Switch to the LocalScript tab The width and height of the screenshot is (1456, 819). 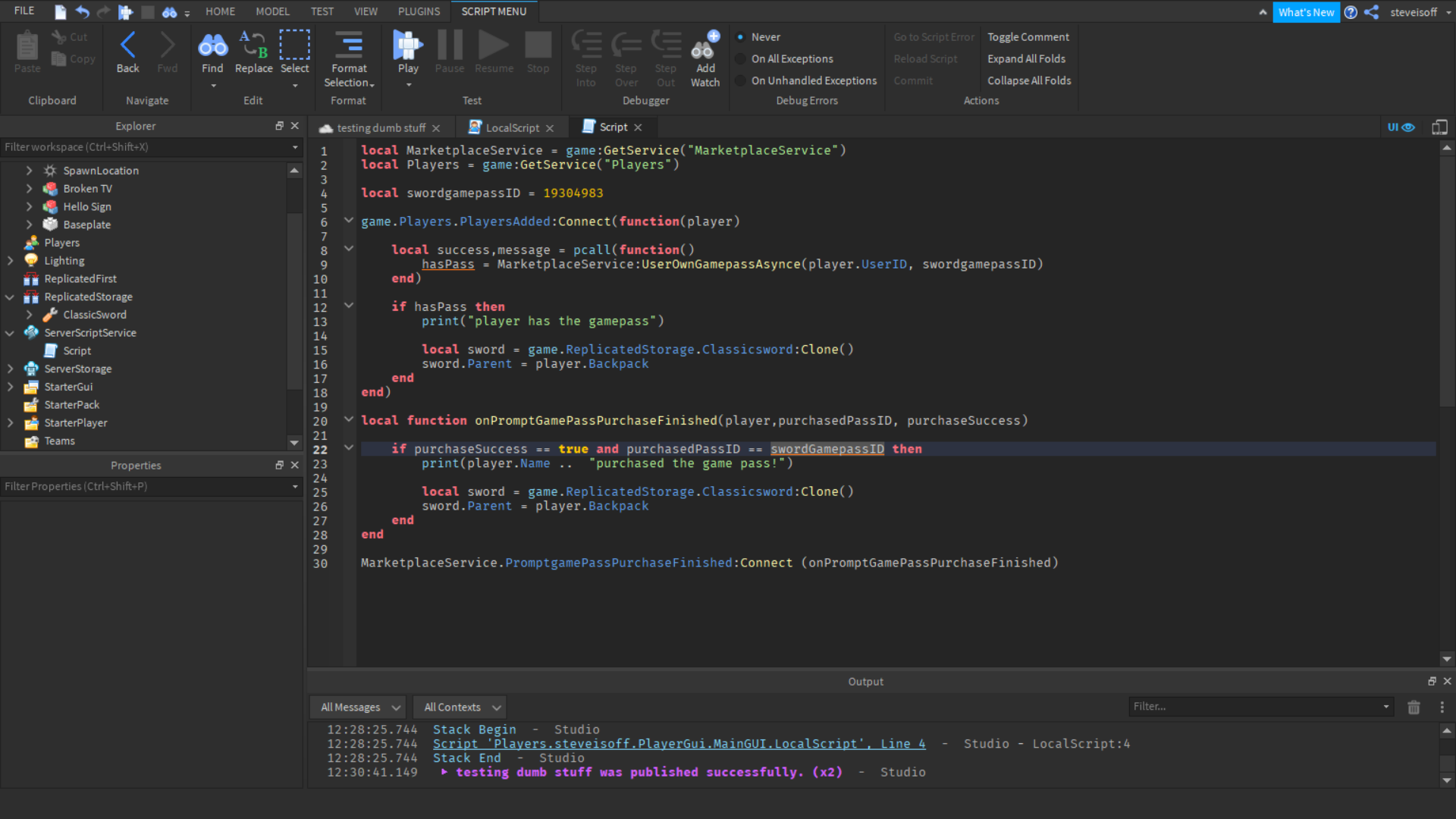(512, 128)
